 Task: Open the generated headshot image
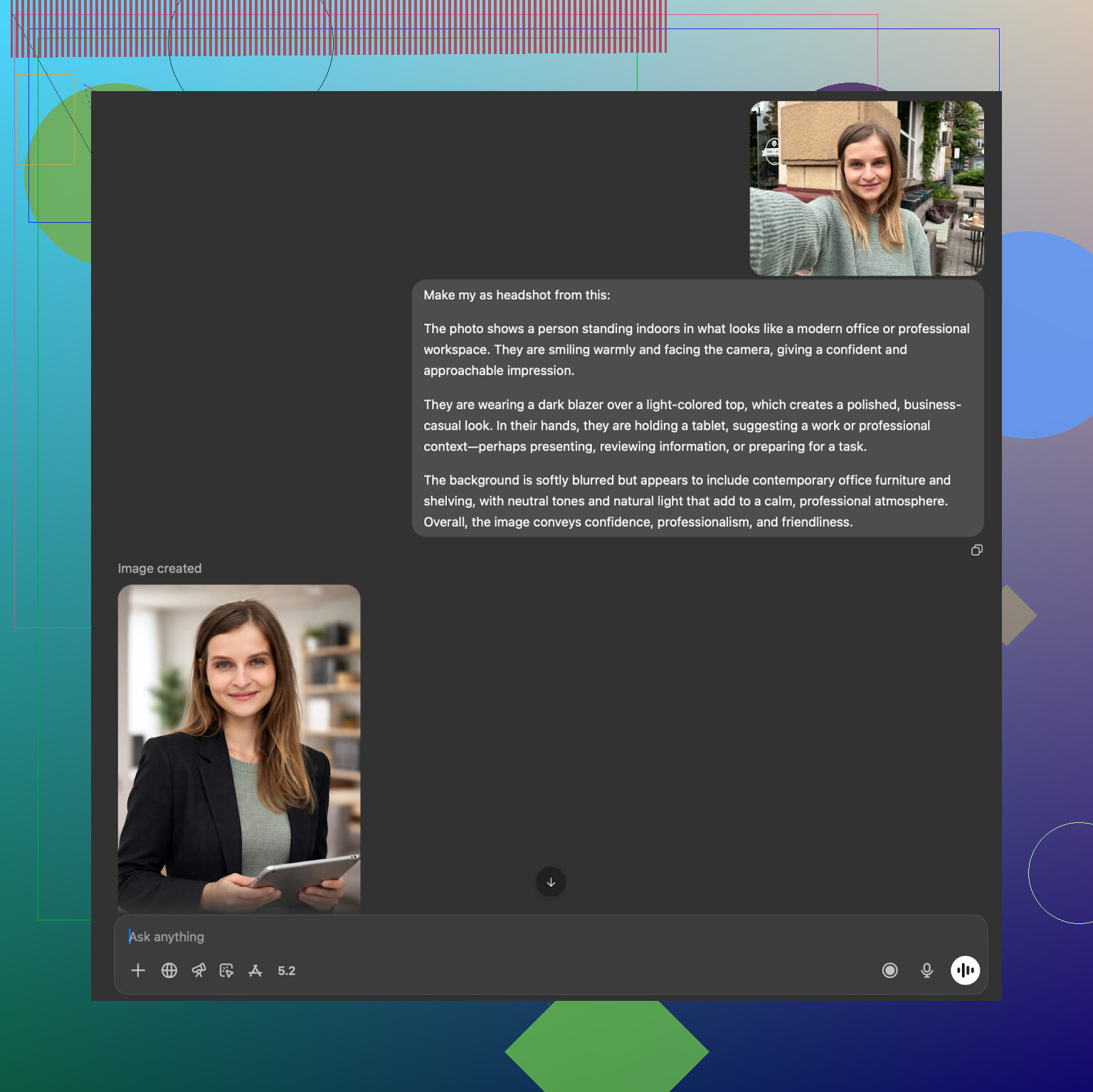tap(239, 747)
